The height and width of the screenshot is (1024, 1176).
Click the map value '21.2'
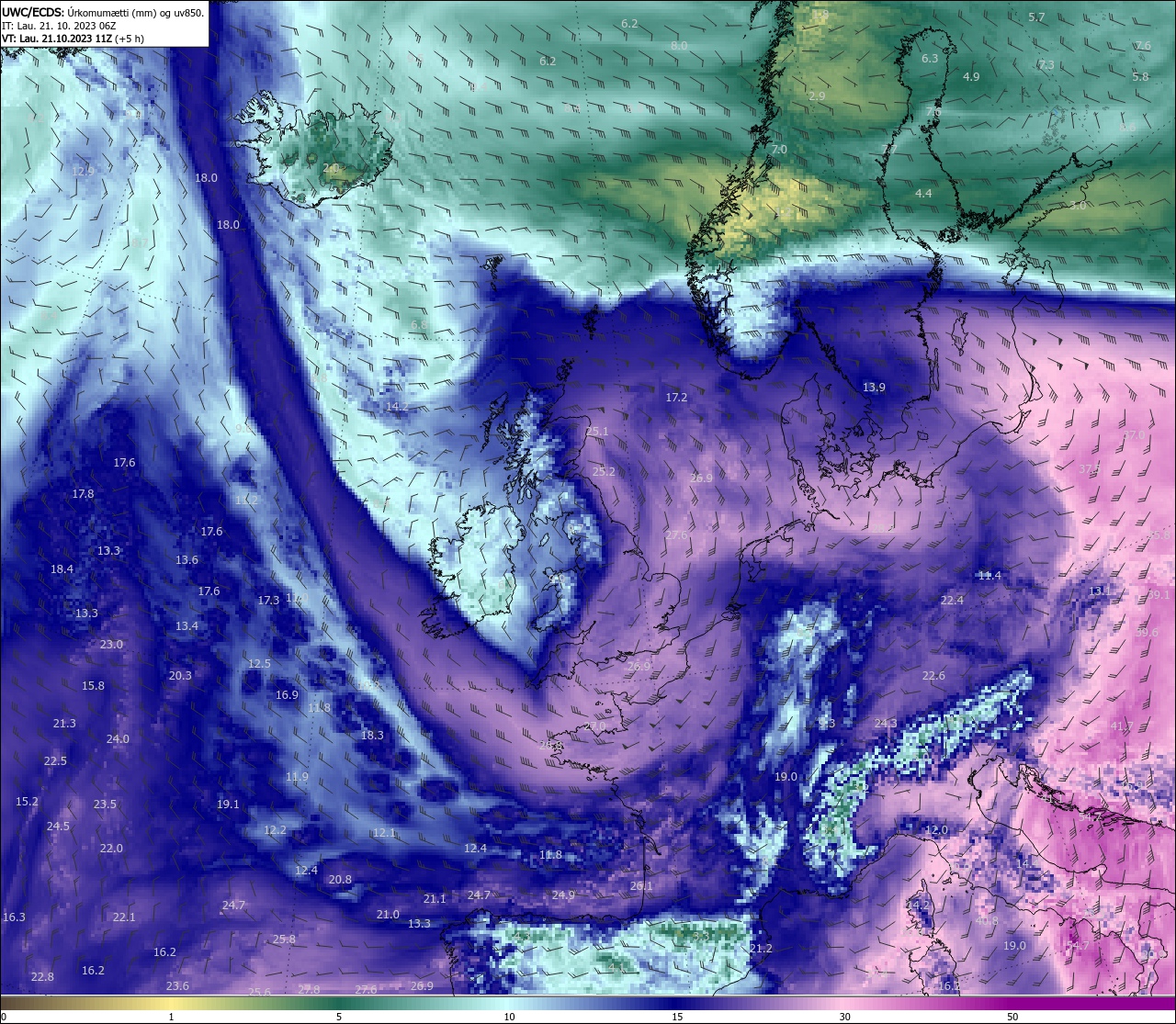tap(761, 949)
